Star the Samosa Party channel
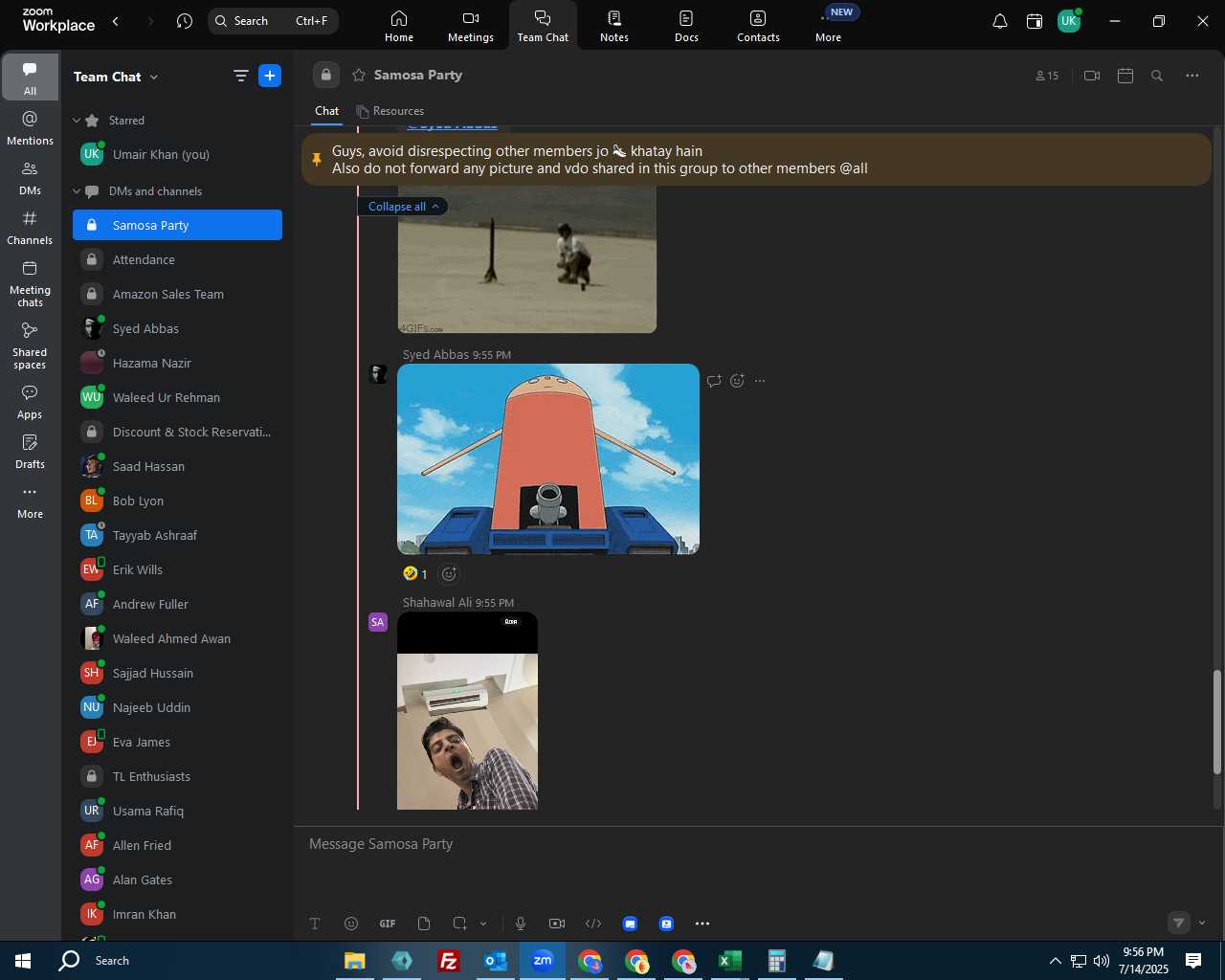Screen dimensions: 1225x980 click(x=359, y=75)
